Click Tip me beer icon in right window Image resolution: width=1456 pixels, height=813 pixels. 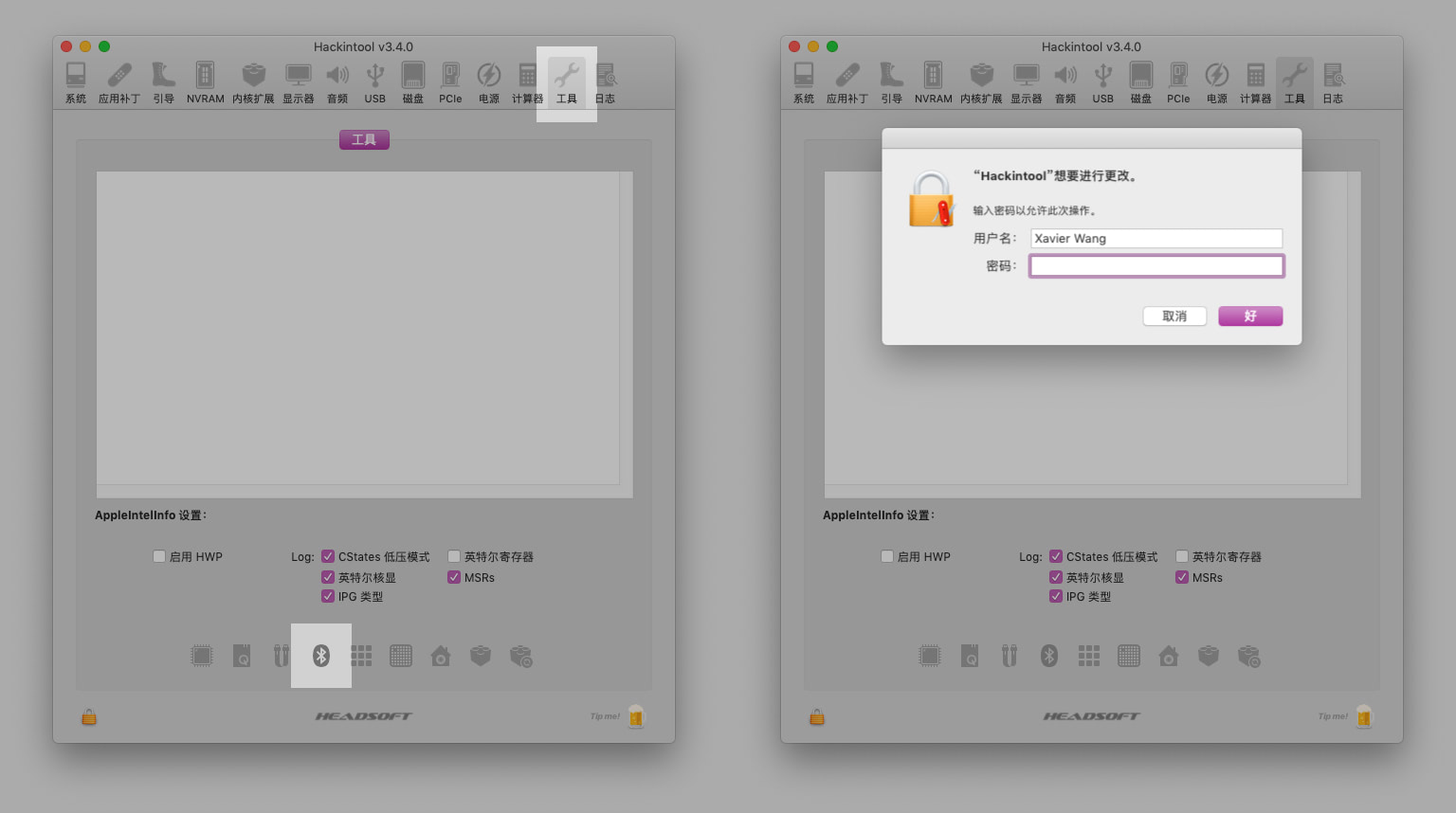click(1364, 716)
